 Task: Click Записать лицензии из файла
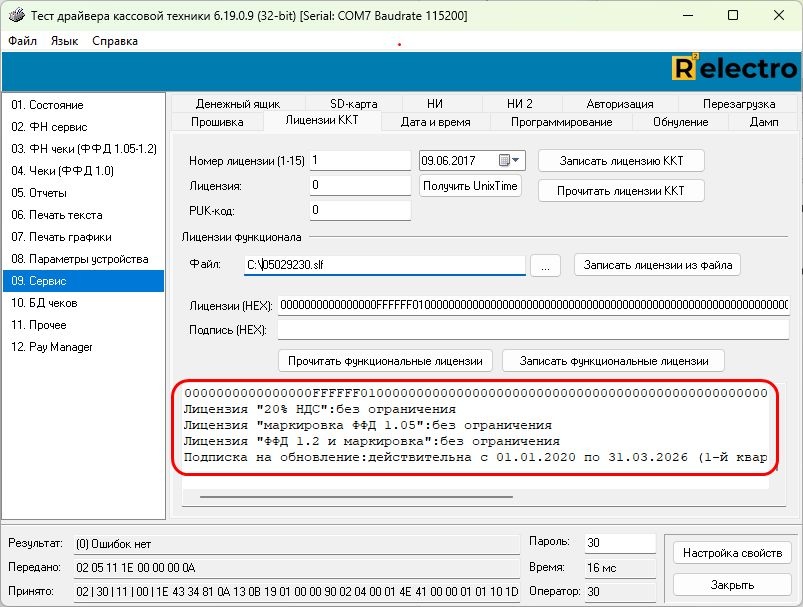pyautogui.click(x=657, y=265)
